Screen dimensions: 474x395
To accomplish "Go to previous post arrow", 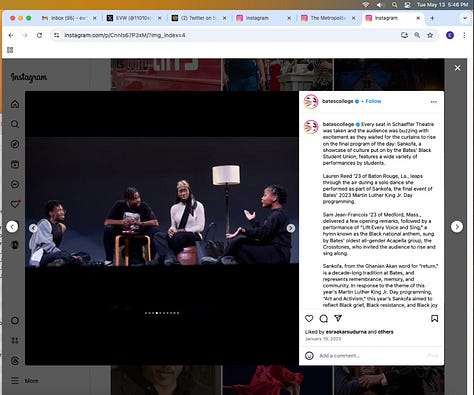I will [x=12, y=227].
